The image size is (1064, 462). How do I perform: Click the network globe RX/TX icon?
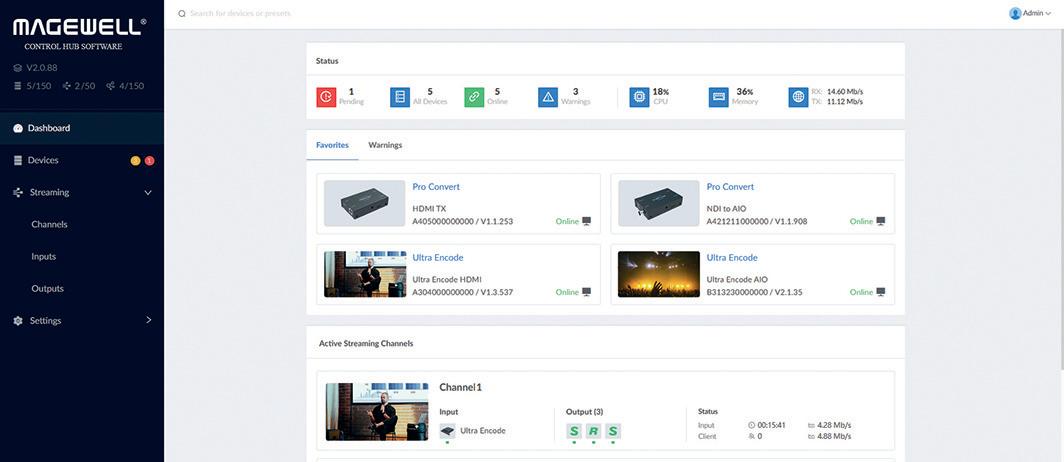pos(798,97)
